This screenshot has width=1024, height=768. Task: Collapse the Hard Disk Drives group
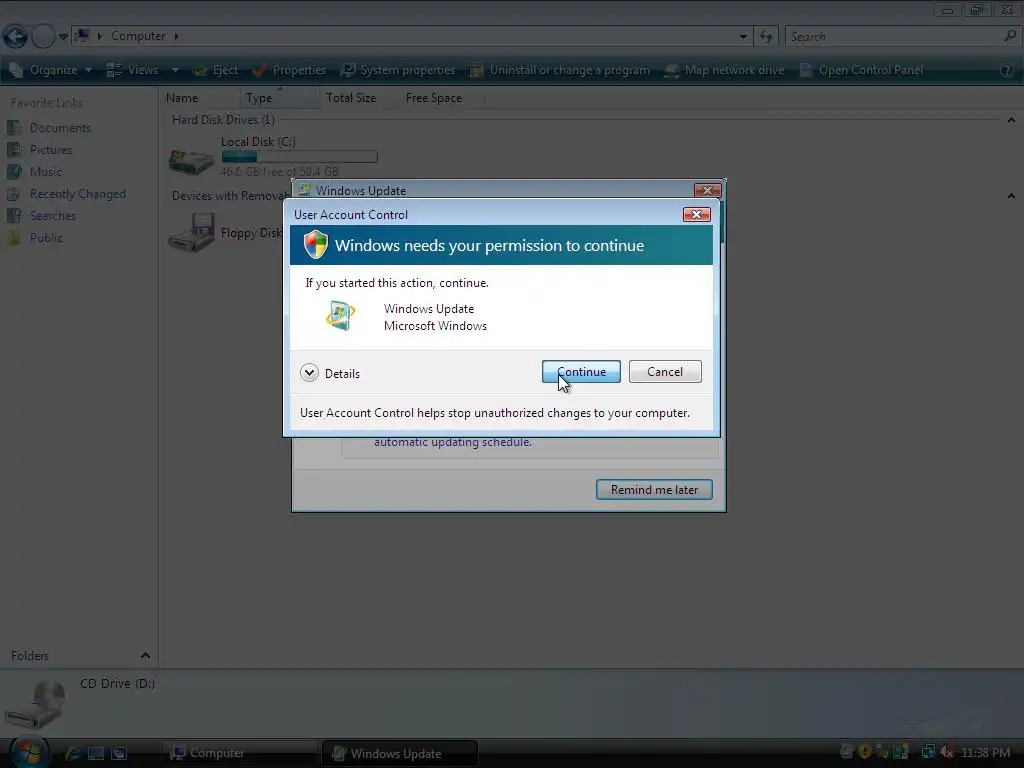(x=1011, y=120)
